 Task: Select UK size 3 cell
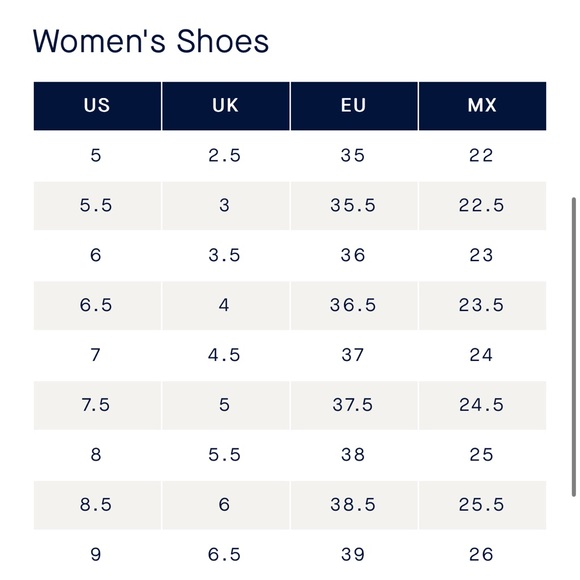(226, 206)
